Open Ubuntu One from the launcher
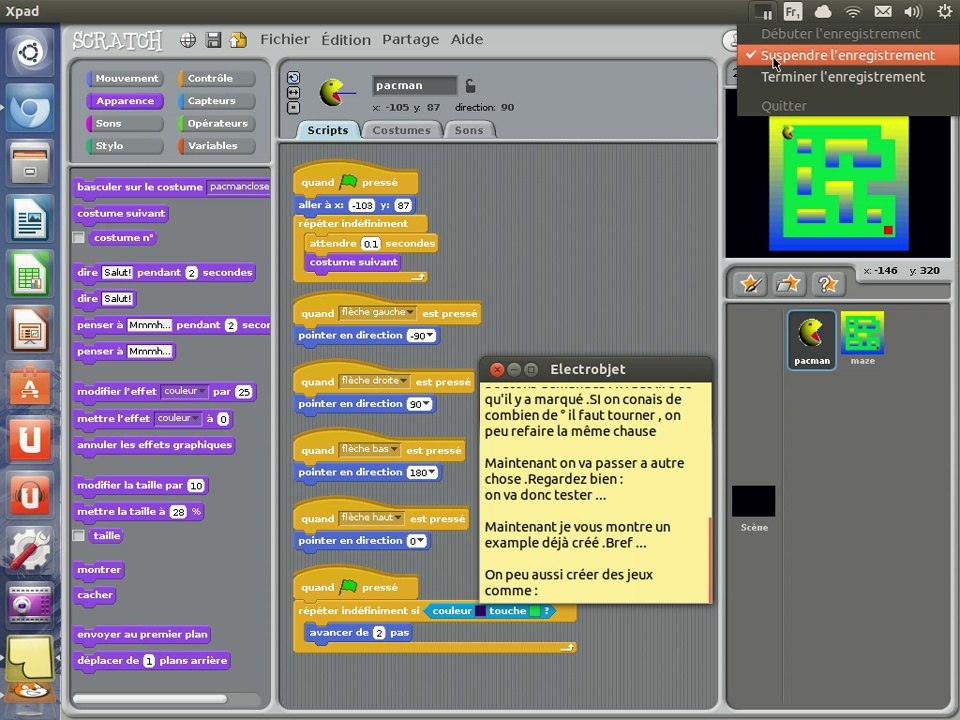Screen dimensions: 960x720 click(x=29, y=439)
